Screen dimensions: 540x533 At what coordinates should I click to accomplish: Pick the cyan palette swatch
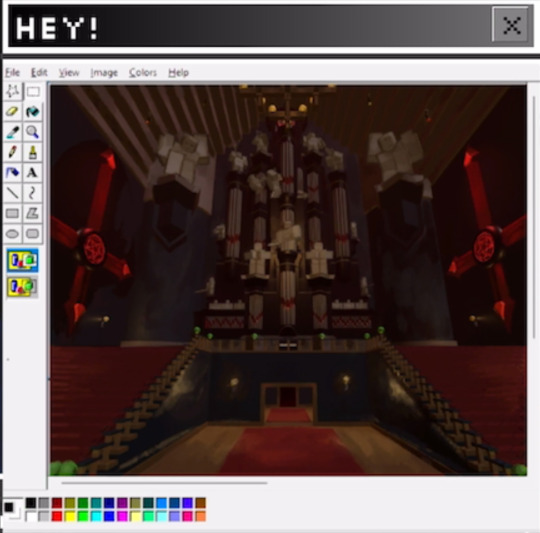96,516
